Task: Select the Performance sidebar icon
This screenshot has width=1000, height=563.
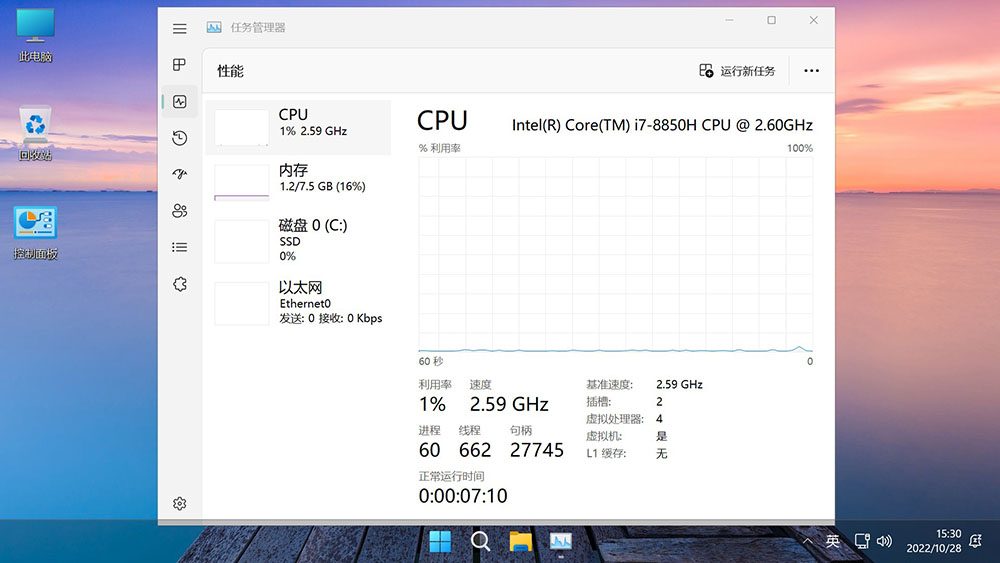Action: pyautogui.click(x=180, y=101)
